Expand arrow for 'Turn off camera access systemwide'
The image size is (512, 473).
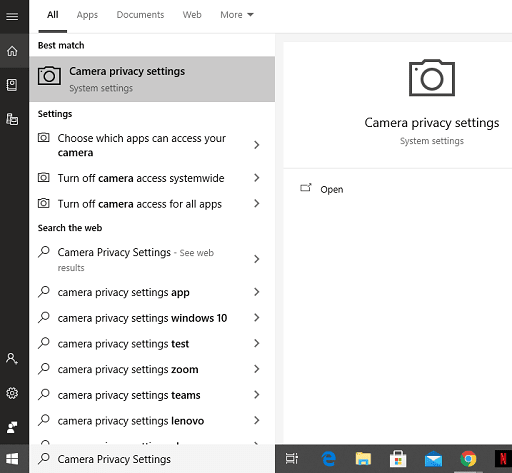click(x=256, y=178)
